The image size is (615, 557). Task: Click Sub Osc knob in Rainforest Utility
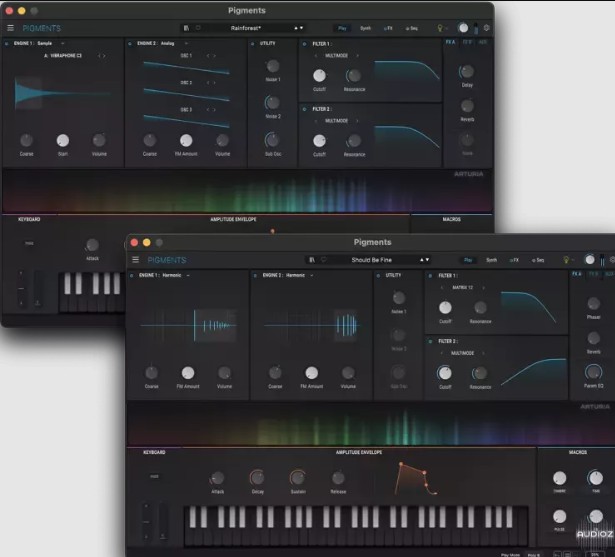click(x=272, y=140)
